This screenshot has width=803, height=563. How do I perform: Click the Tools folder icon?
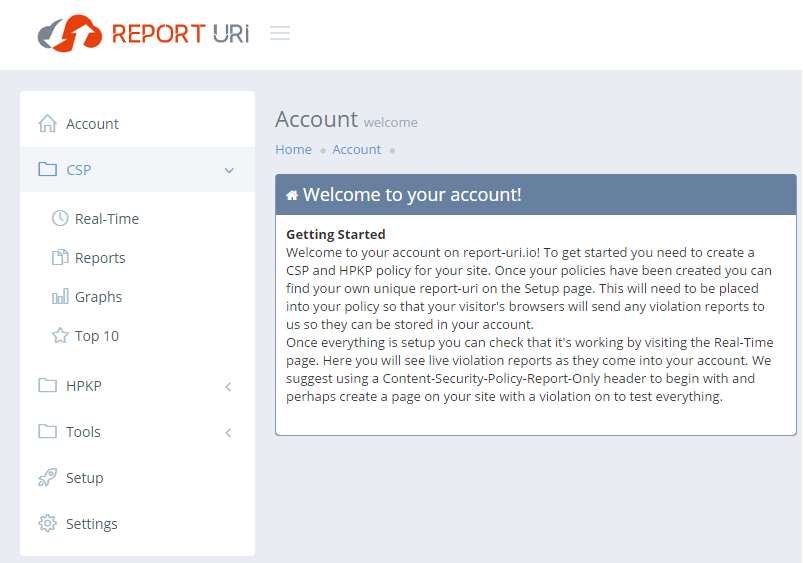(x=48, y=431)
